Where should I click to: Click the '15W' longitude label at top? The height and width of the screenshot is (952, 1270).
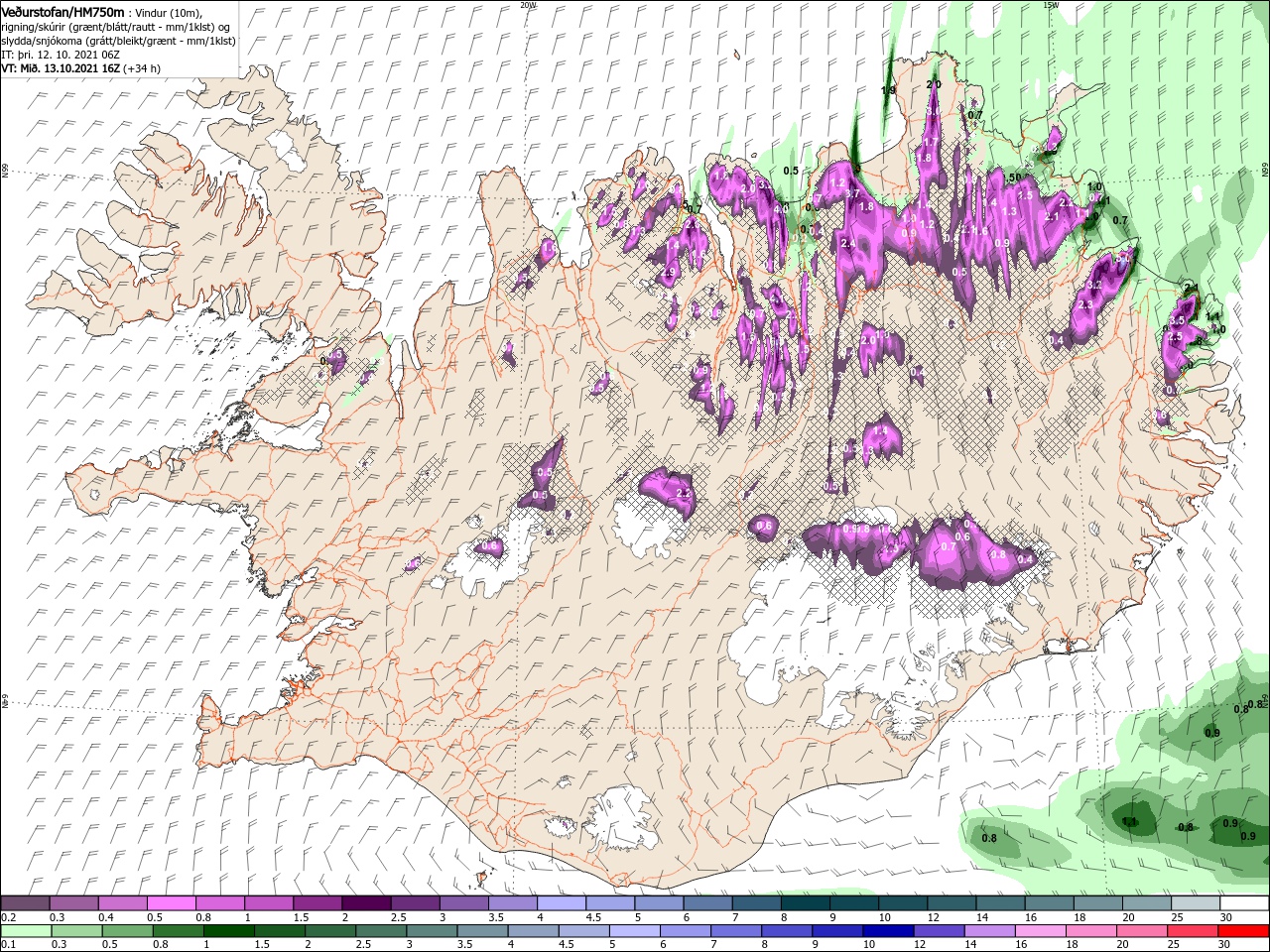[1051, 5]
